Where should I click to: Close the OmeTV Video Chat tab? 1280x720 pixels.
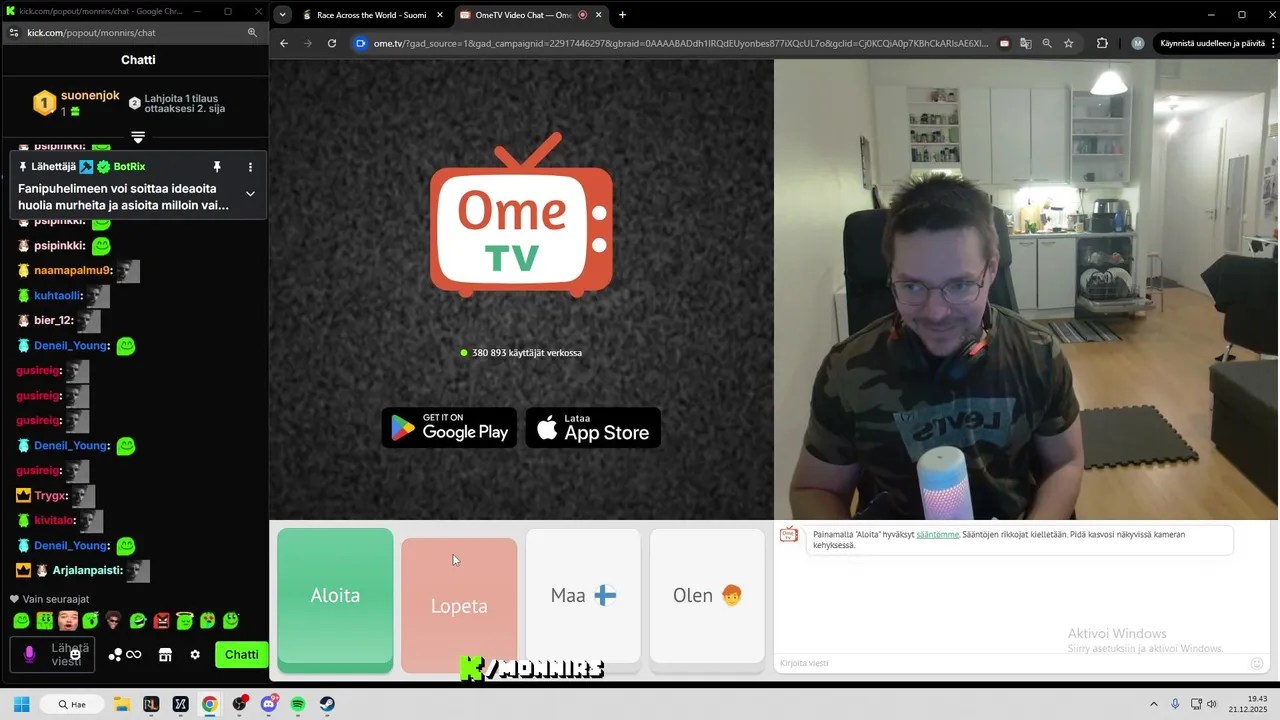(599, 15)
